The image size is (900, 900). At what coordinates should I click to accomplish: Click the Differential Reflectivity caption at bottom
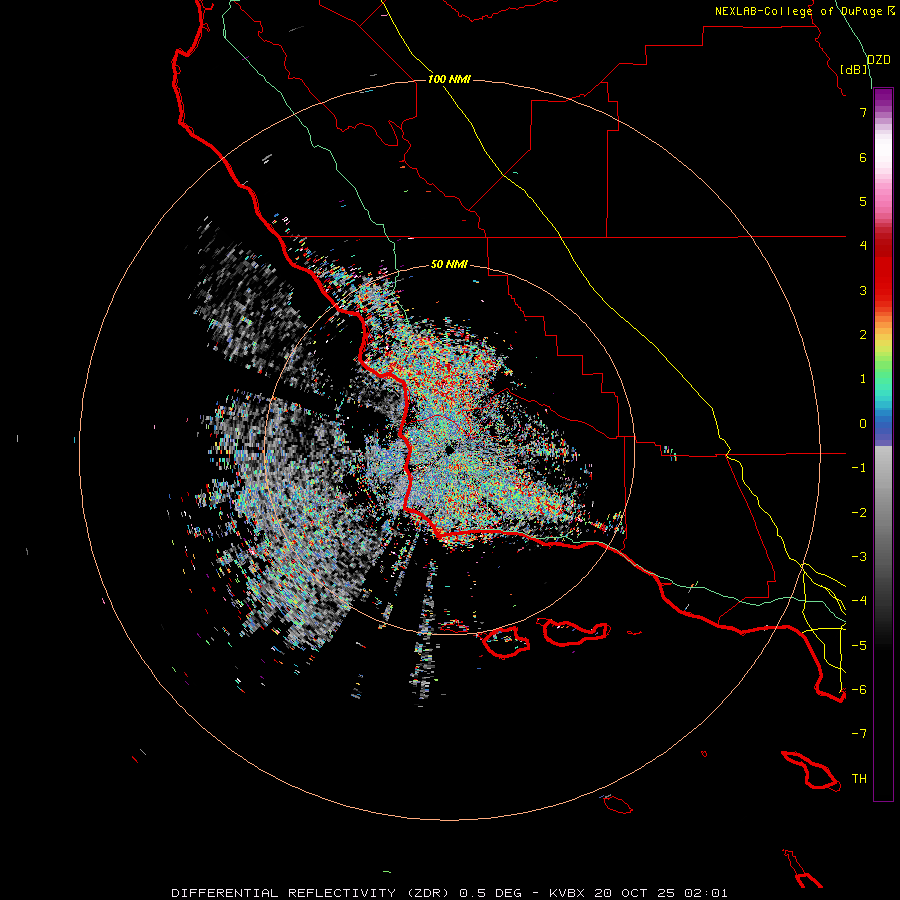click(449, 893)
